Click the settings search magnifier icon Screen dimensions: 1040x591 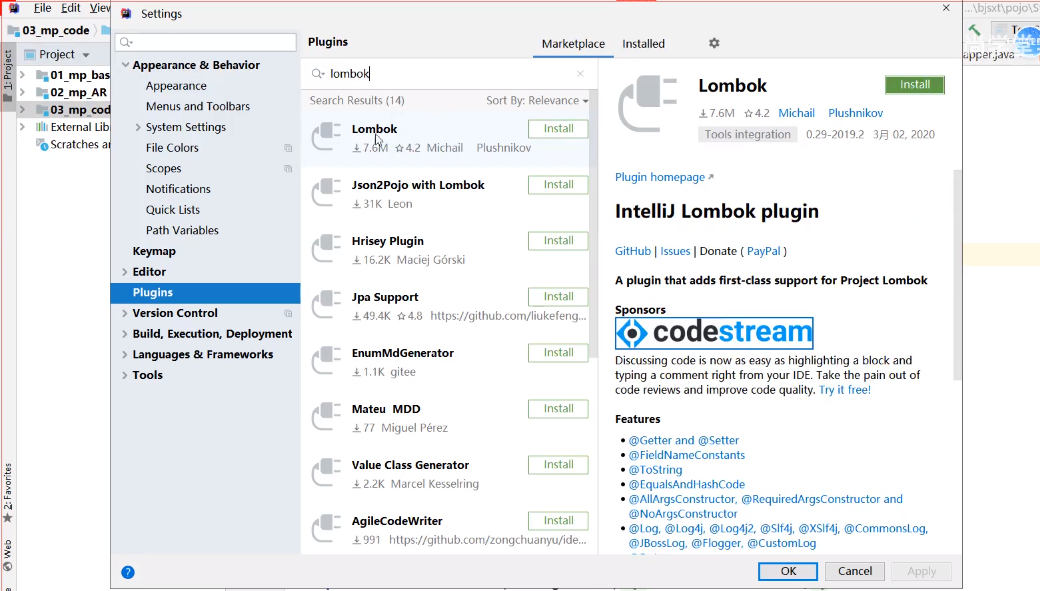[126, 42]
